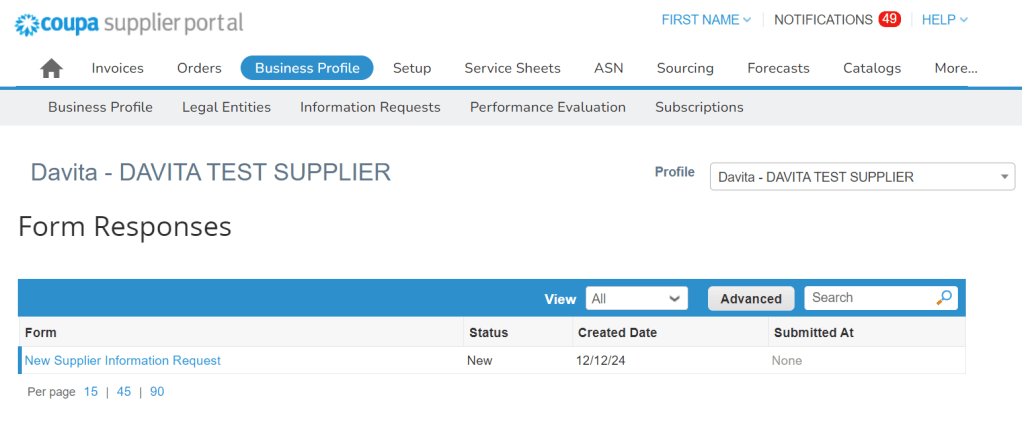This screenshot has height=423, width=1022.
Task: Open the Forecasts tab
Action: [x=778, y=68]
